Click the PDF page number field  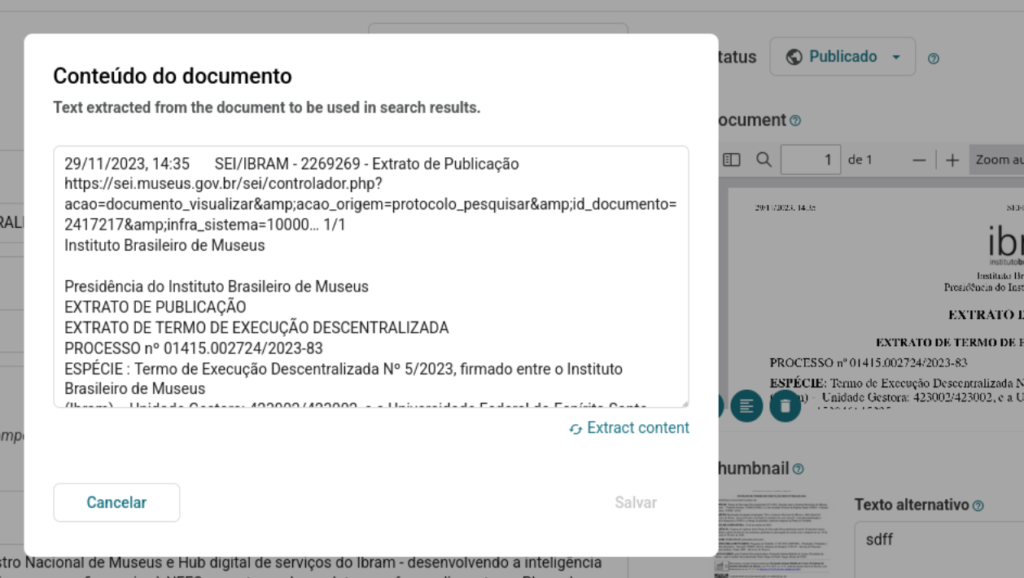810,160
